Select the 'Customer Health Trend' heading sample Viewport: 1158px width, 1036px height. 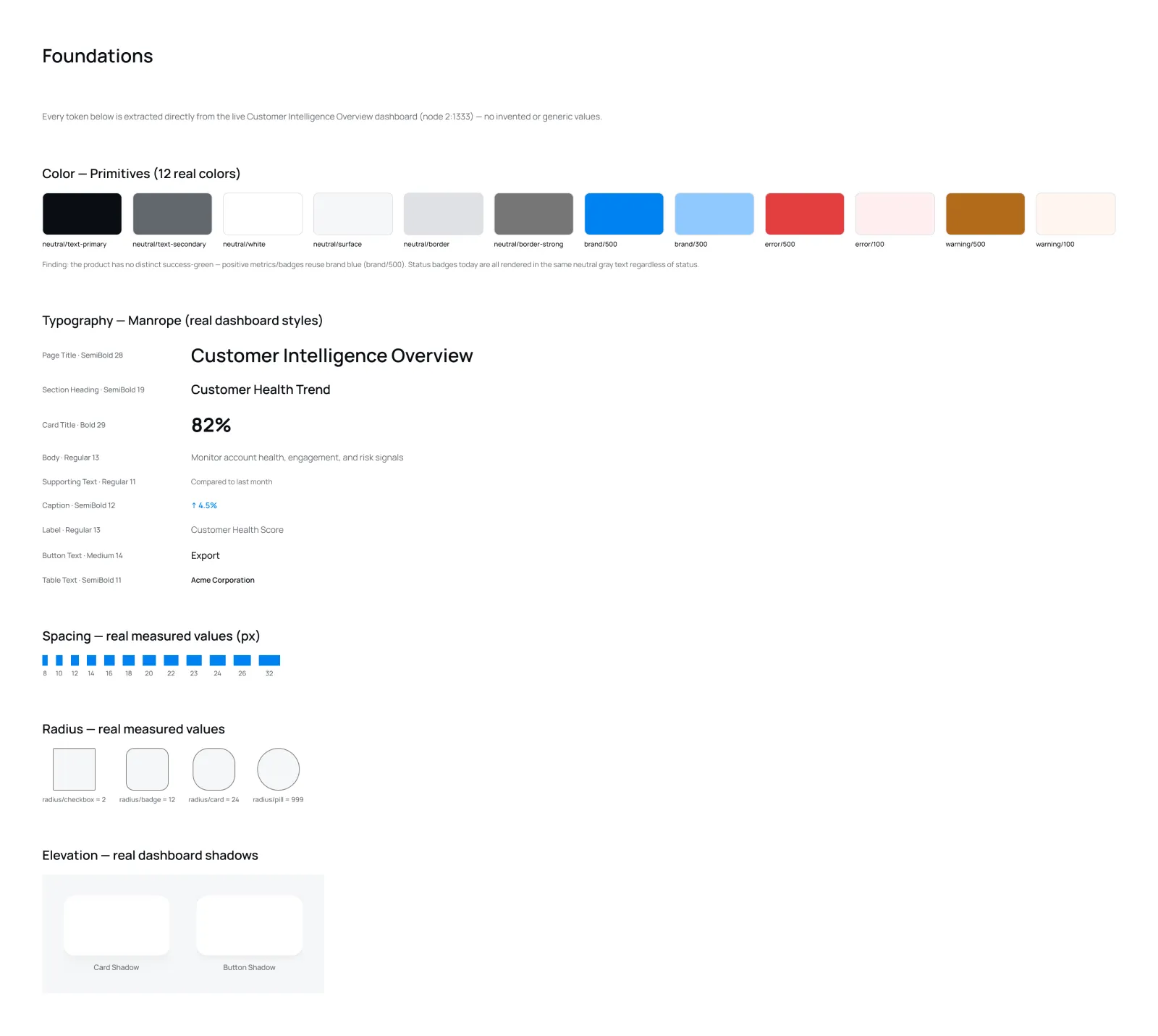pos(261,389)
